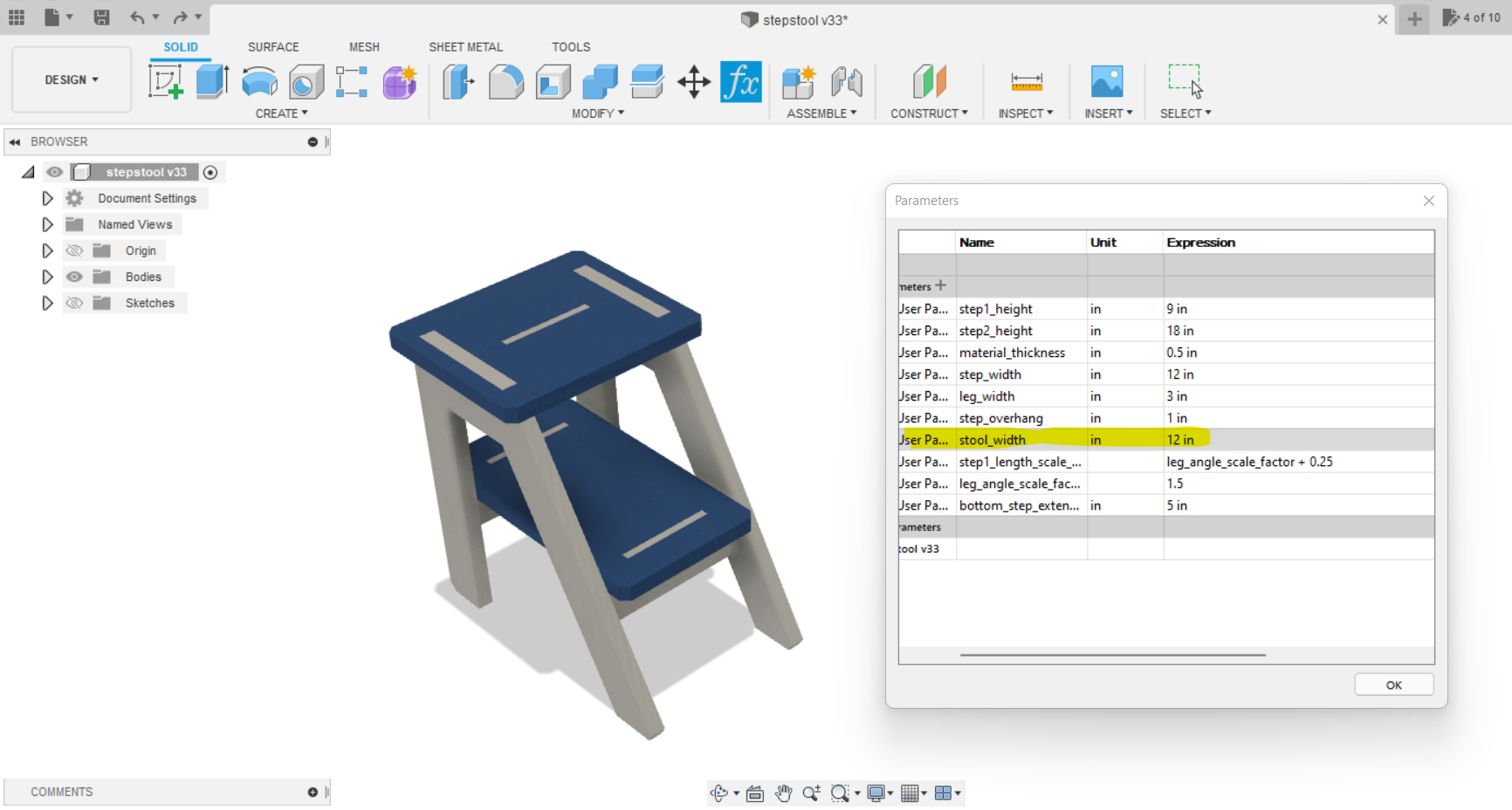
Task: Select the Hole tool
Action: [306, 81]
